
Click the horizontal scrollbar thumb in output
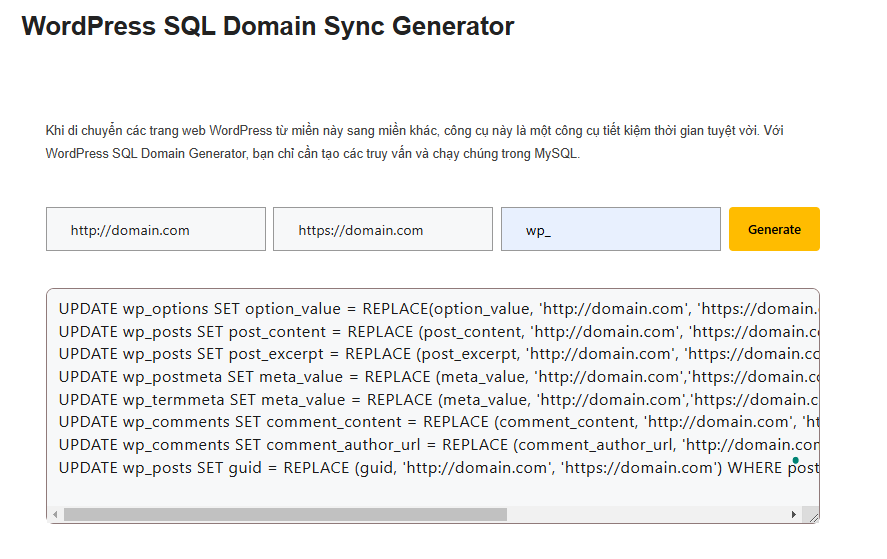(x=285, y=514)
